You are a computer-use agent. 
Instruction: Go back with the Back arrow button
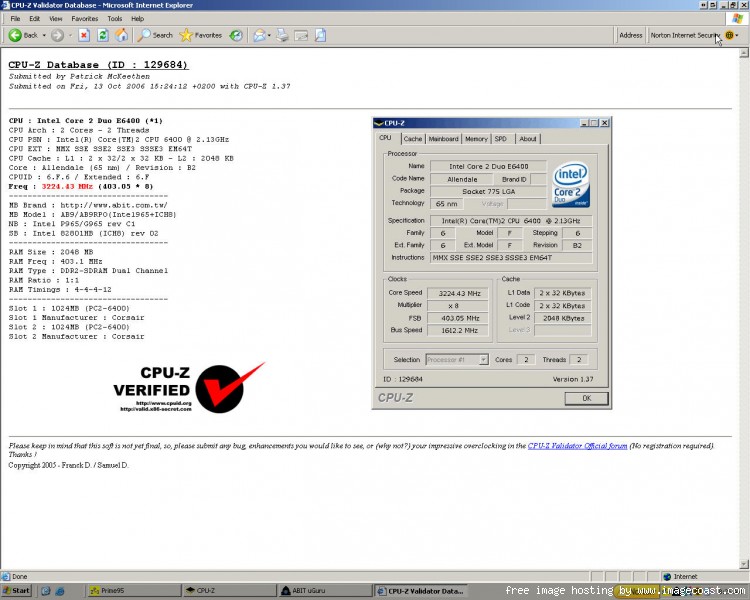coord(22,35)
